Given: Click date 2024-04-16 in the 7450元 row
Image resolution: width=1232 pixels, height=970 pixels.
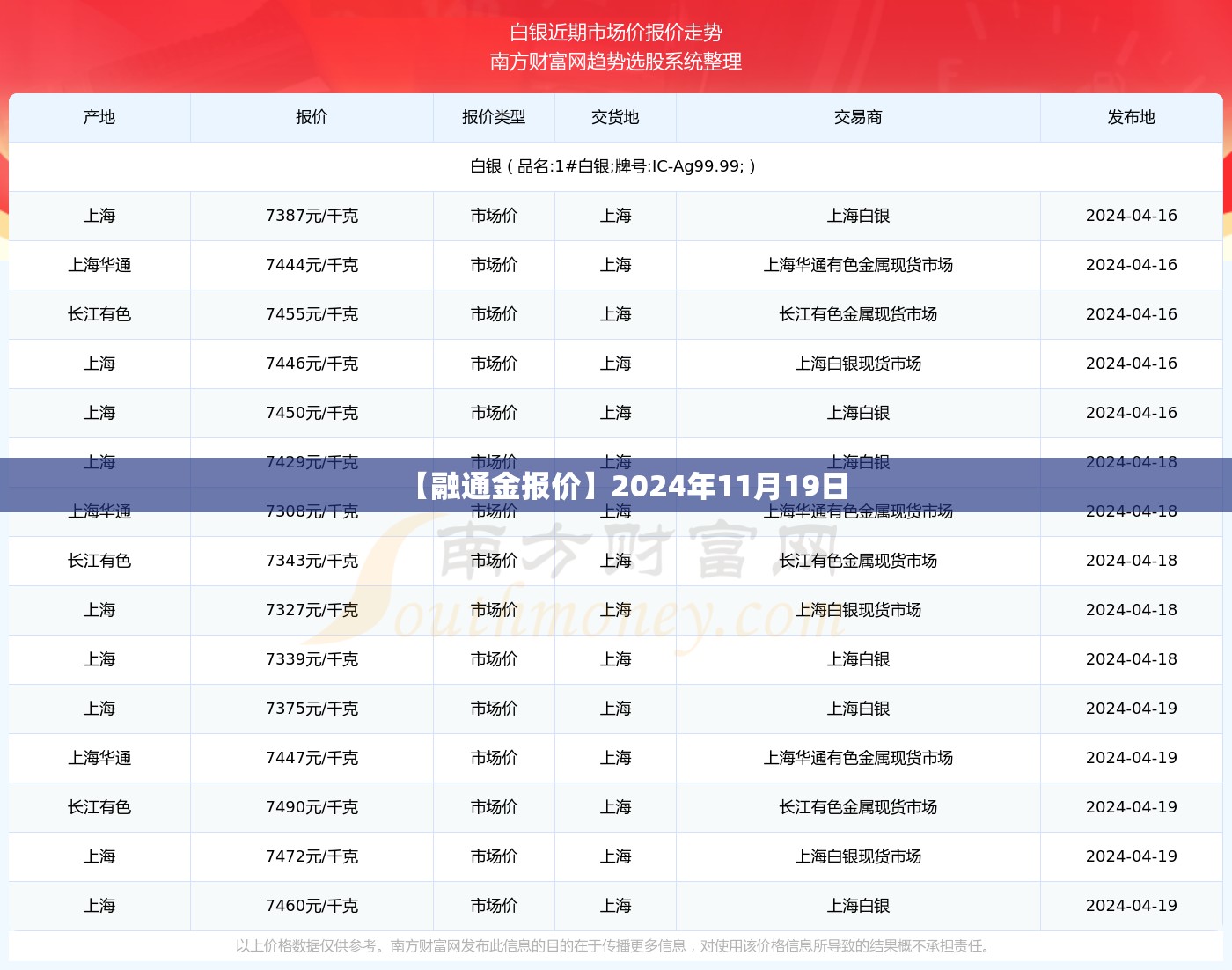Looking at the screenshot, I should pyautogui.click(x=1131, y=413).
